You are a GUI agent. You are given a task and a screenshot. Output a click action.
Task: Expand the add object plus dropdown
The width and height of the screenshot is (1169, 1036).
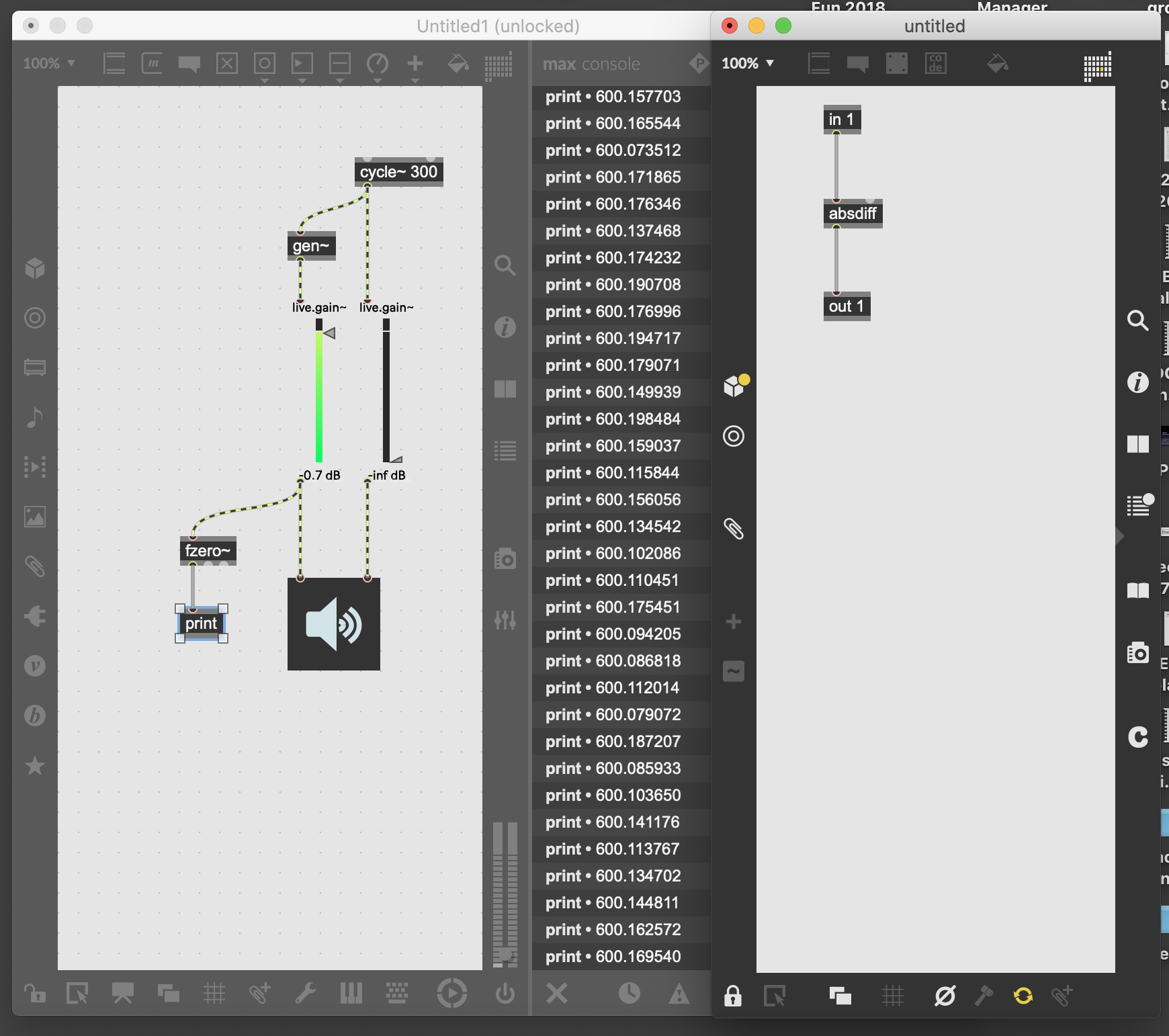(415, 64)
